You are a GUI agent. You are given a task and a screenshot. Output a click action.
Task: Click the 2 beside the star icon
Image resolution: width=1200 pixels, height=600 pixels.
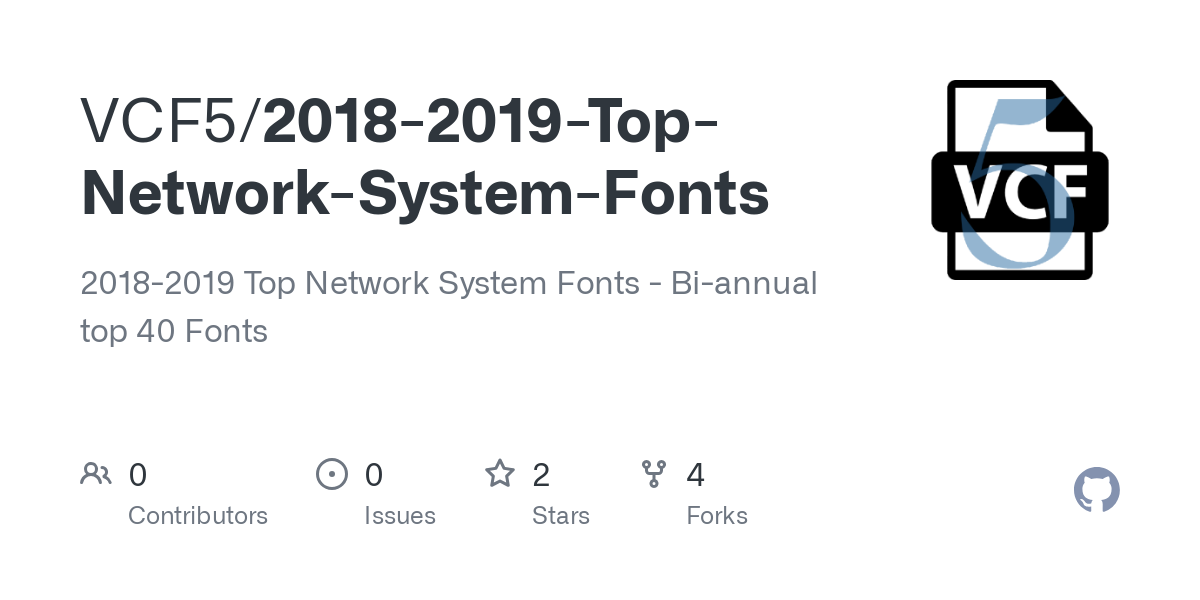(x=540, y=474)
